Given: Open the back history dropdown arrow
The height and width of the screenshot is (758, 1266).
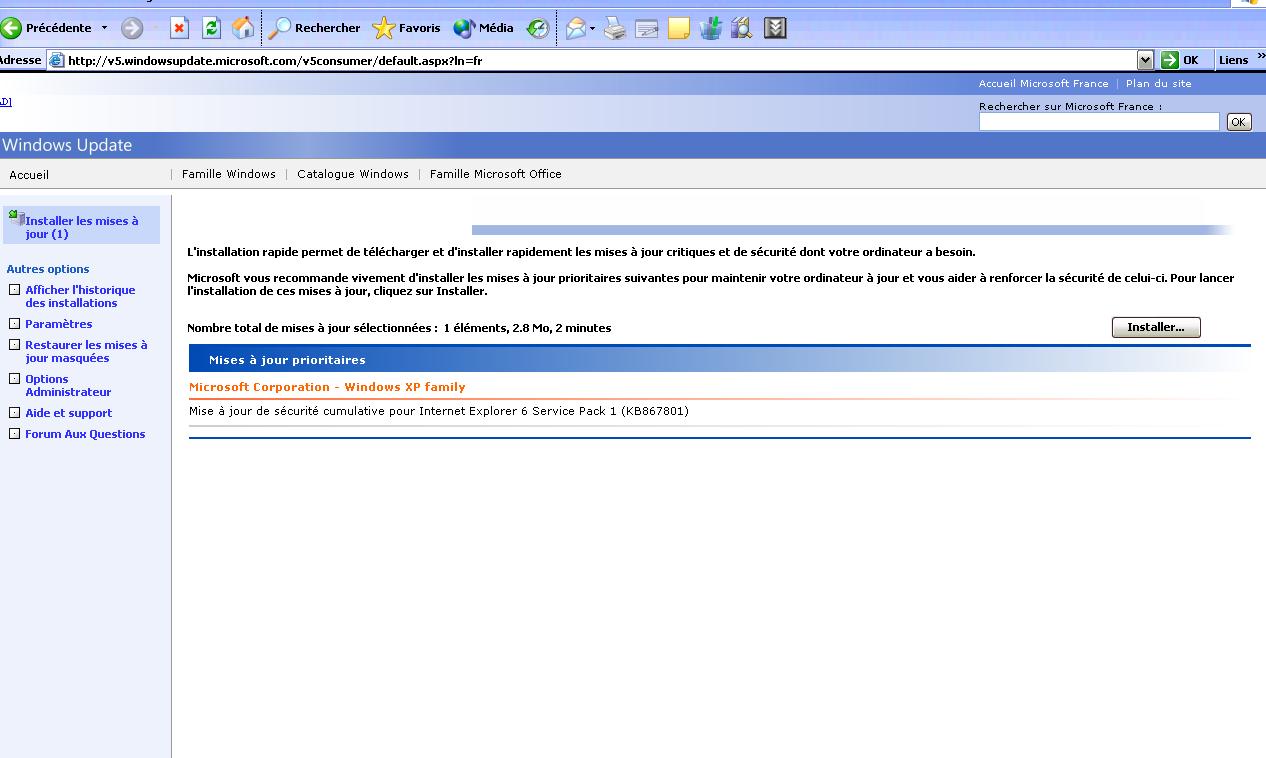Looking at the screenshot, I should (x=104, y=28).
